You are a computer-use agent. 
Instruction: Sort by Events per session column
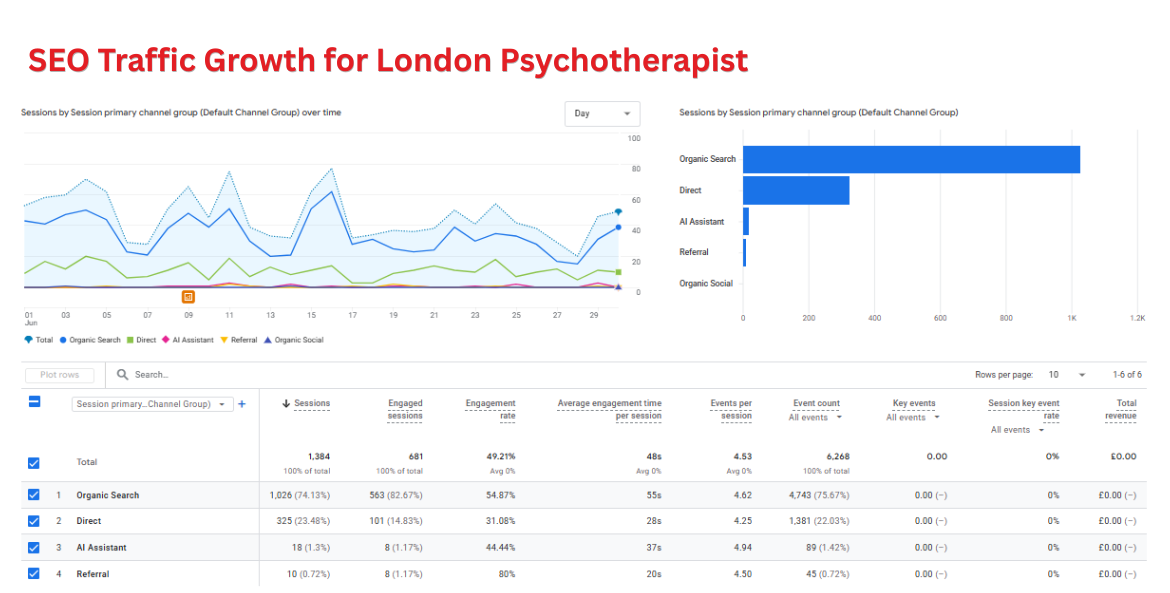click(x=731, y=409)
